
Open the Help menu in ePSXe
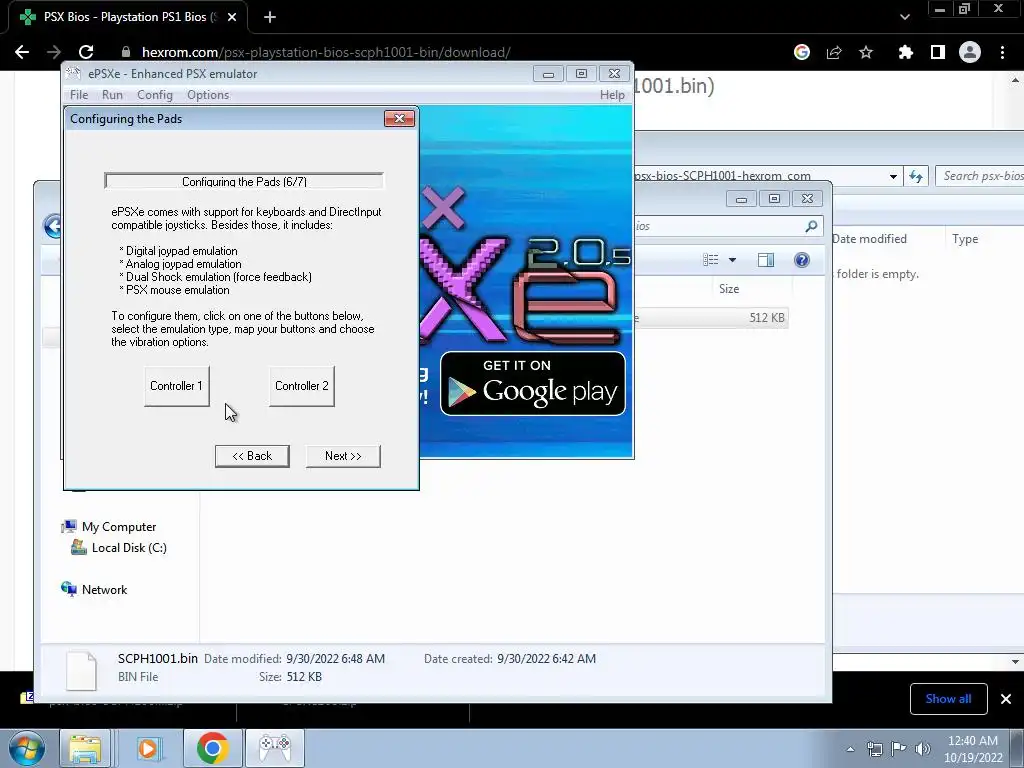tap(612, 95)
